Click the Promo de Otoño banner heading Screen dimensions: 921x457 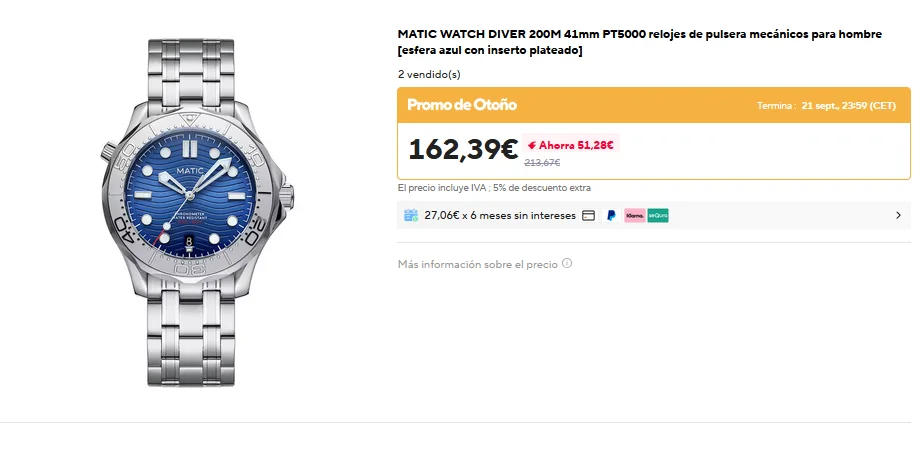(x=462, y=105)
